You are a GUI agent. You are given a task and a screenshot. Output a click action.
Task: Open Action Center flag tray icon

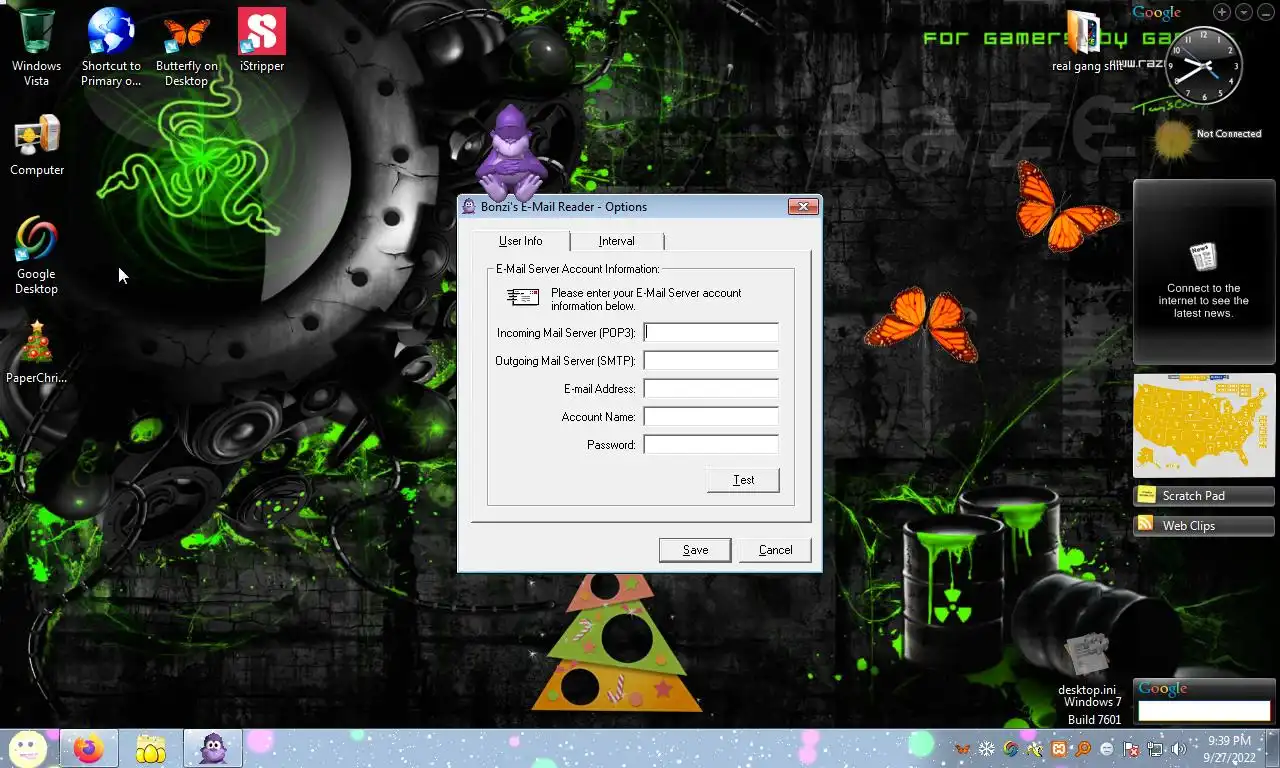click(x=1131, y=749)
